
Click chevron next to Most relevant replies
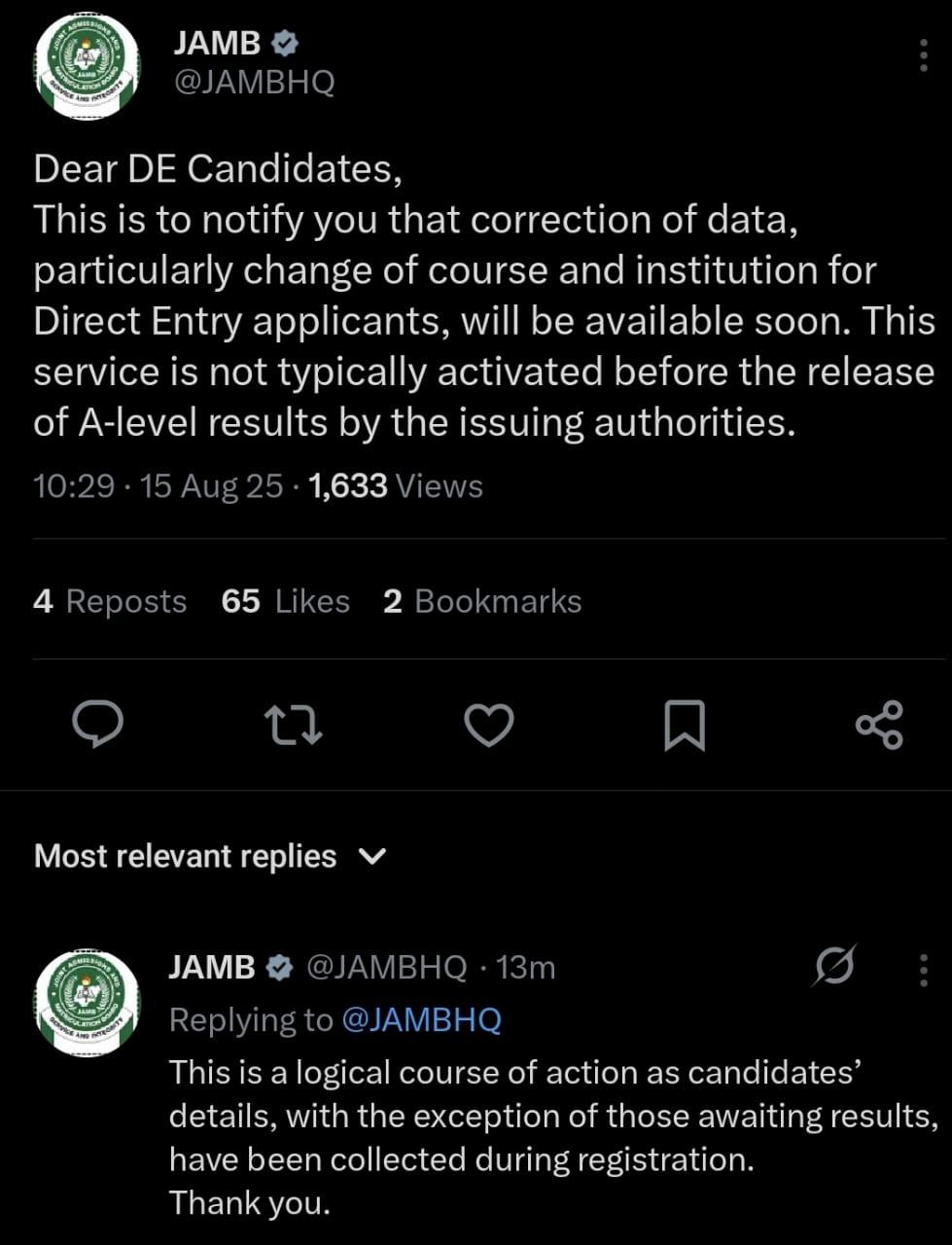tap(372, 857)
